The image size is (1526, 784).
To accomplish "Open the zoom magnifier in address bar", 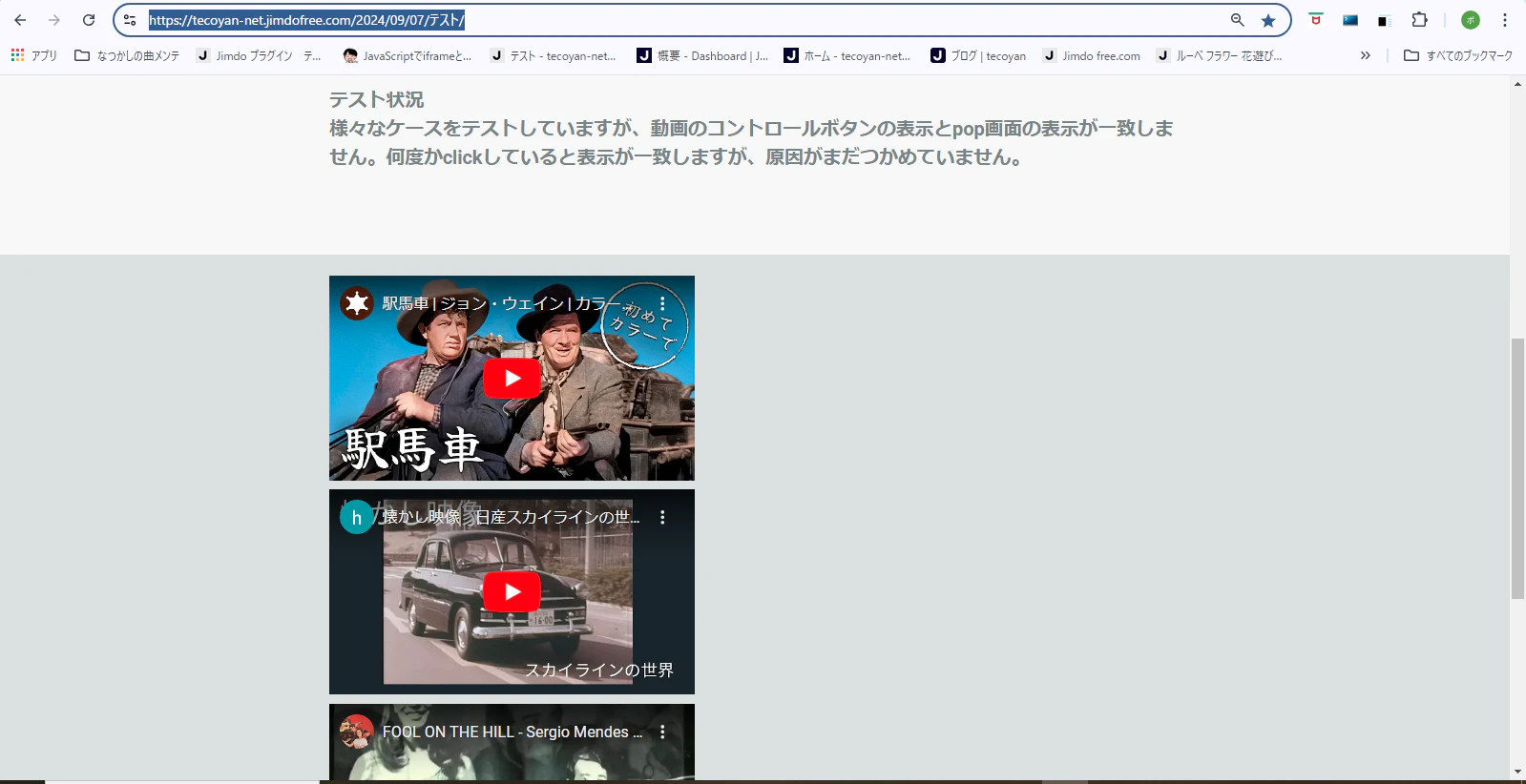I will click(x=1238, y=20).
